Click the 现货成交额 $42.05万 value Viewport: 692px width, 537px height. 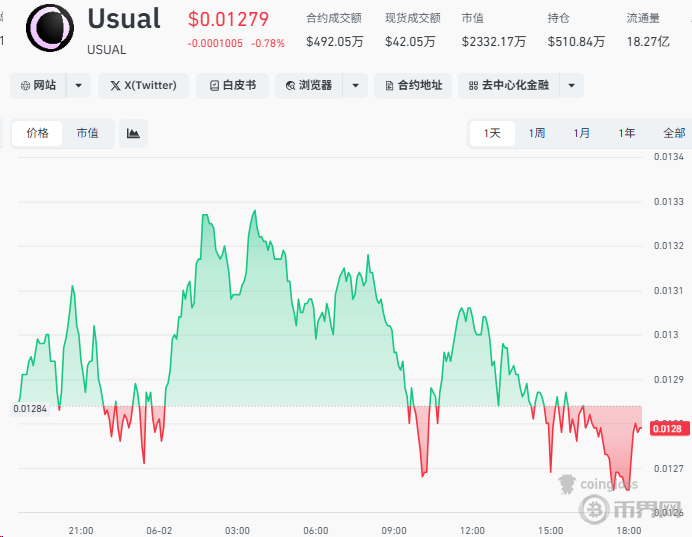(410, 42)
